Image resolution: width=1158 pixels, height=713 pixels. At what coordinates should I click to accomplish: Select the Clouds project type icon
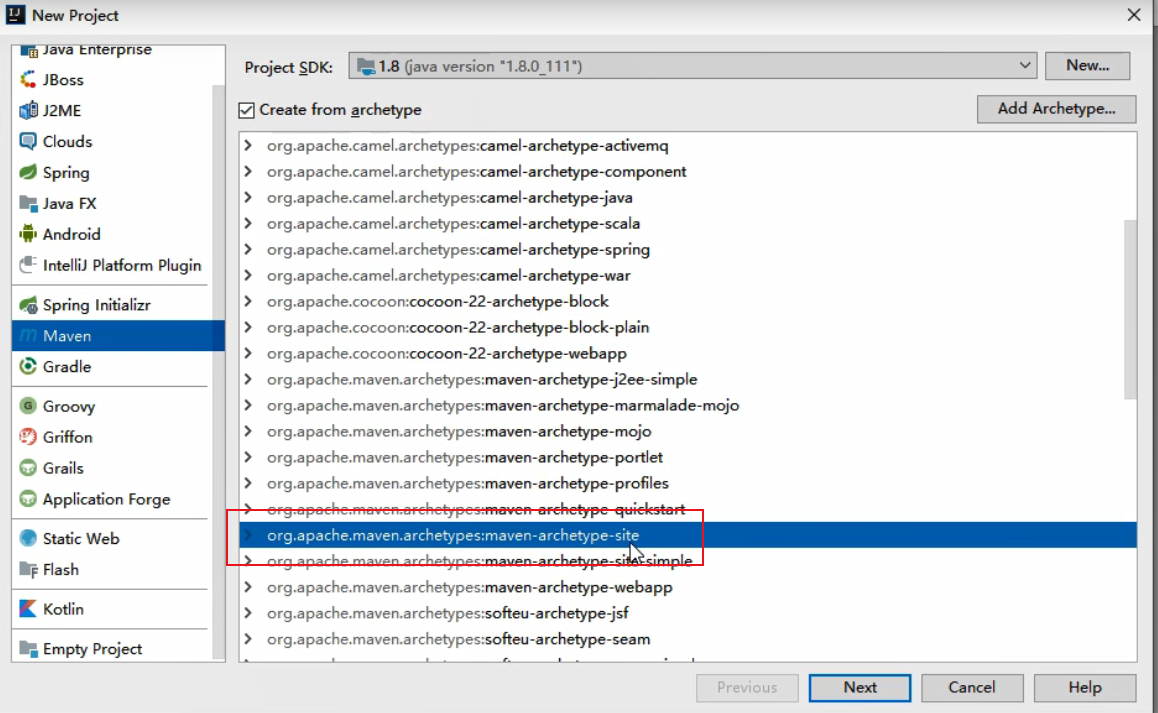point(28,142)
